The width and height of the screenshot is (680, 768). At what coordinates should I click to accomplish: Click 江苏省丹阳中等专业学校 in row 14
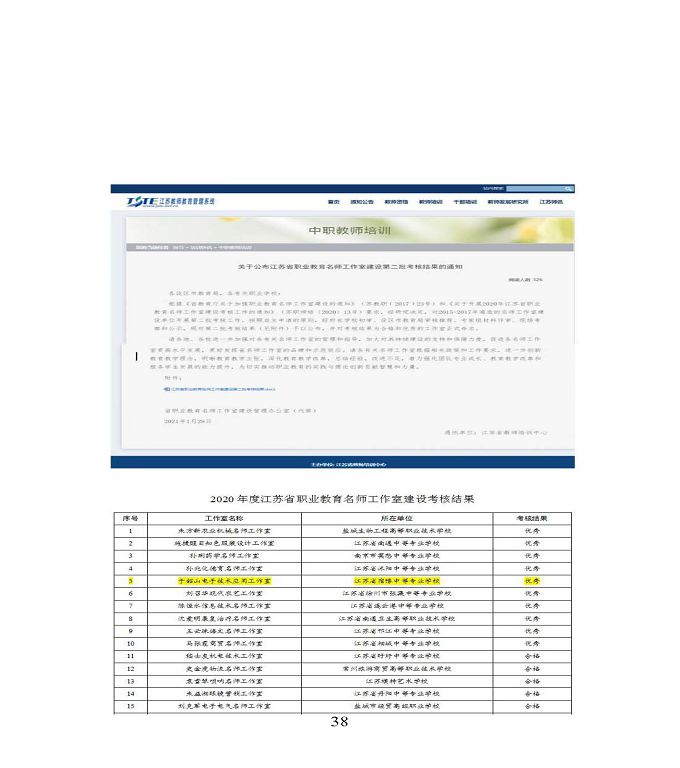[397, 694]
